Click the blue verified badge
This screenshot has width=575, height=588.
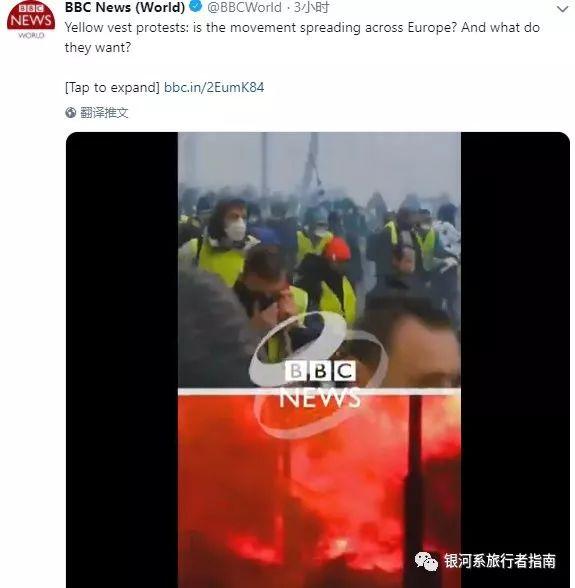point(195,6)
